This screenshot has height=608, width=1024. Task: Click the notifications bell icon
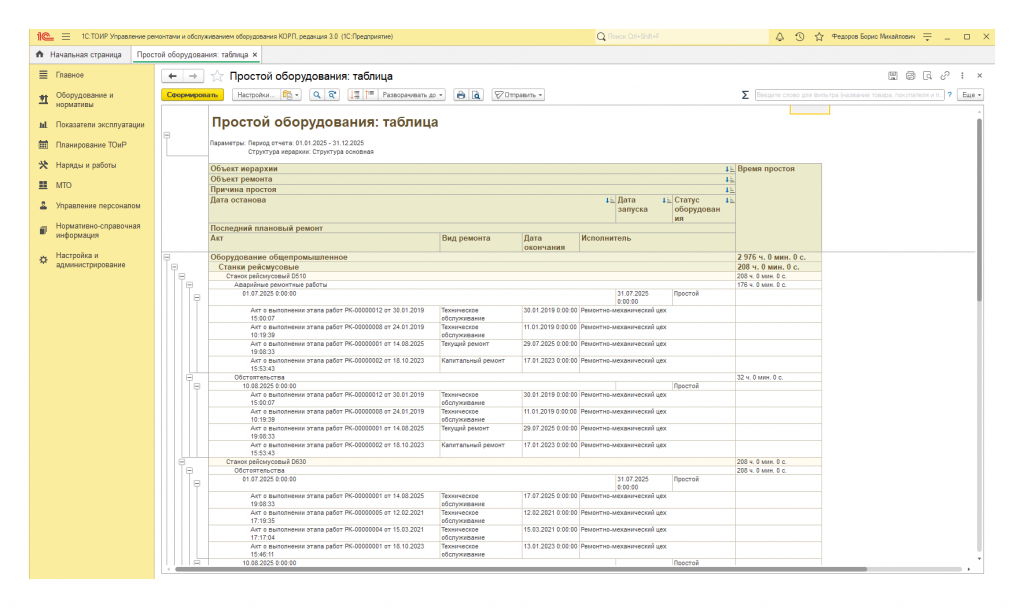[x=780, y=37]
